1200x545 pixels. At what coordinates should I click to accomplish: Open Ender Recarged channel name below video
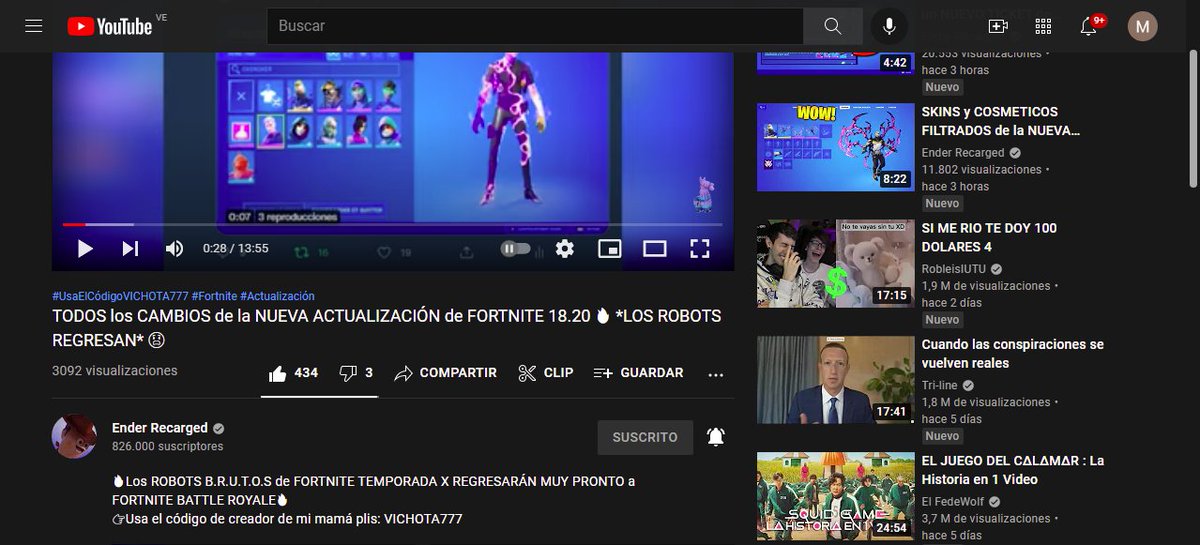pyautogui.click(x=160, y=428)
